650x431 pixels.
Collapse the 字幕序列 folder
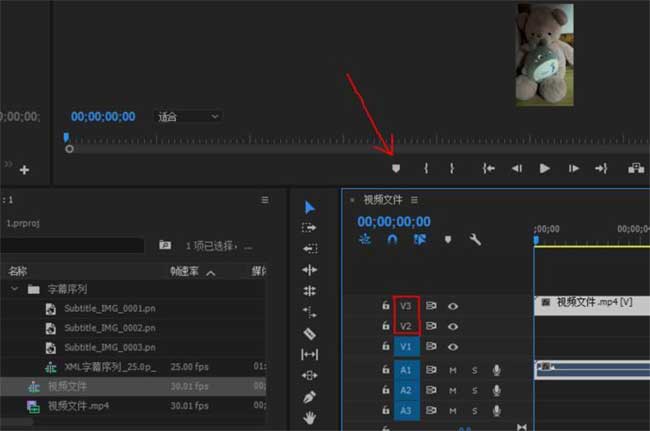[x=14, y=289]
